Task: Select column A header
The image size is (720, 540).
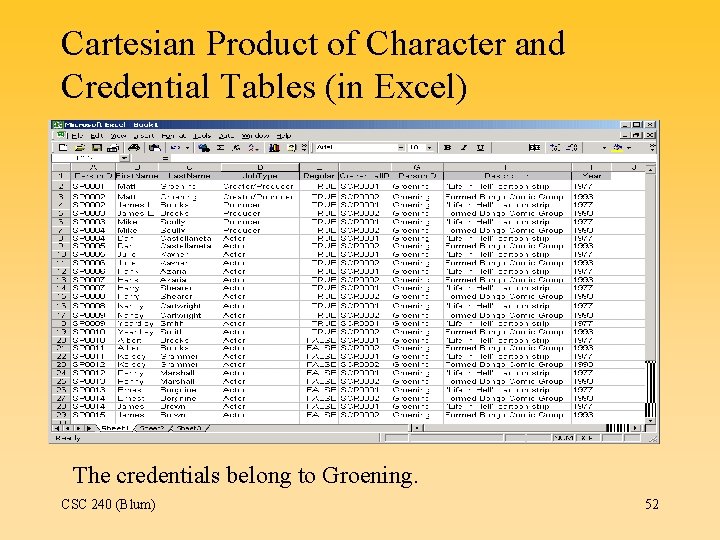Action: (93, 167)
